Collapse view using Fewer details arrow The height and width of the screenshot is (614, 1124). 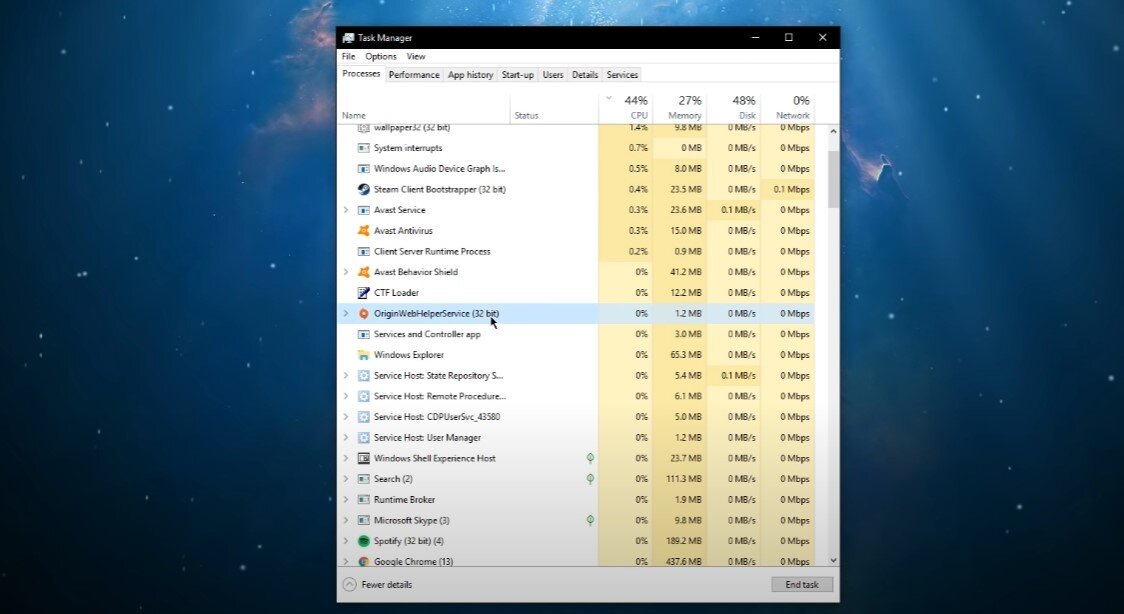coord(349,585)
